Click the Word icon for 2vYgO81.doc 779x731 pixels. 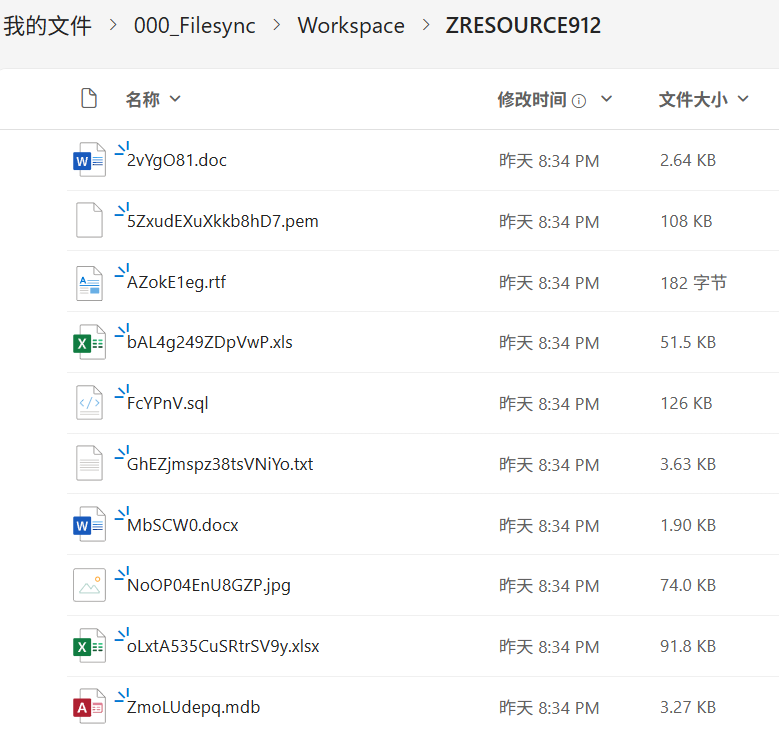pos(89,160)
